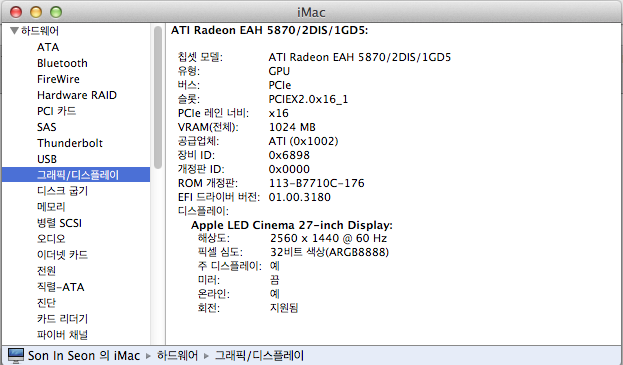
Task: Select Bluetooth in the sidebar
Action: point(62,63)
